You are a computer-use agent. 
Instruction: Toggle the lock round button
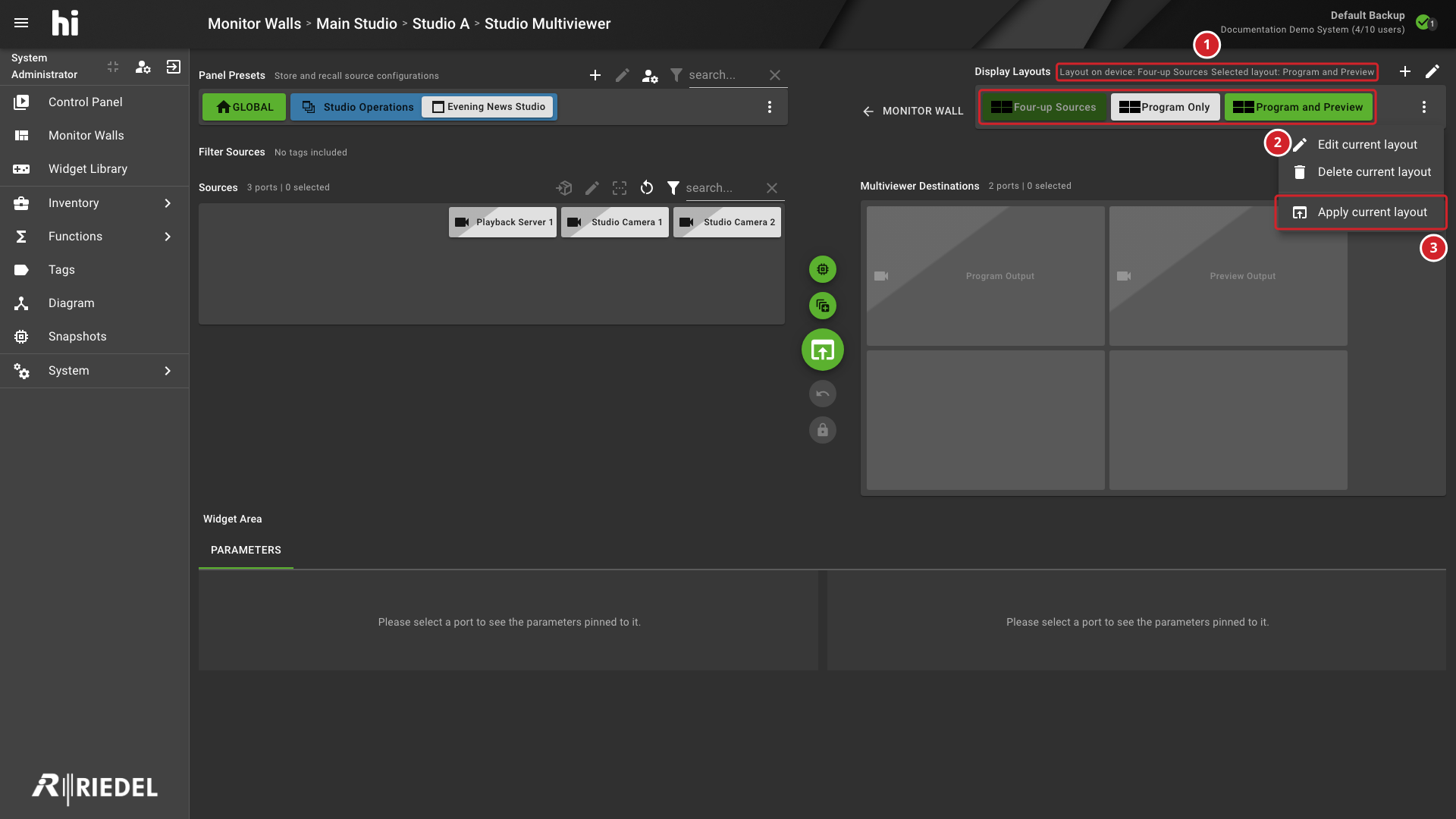823,430
